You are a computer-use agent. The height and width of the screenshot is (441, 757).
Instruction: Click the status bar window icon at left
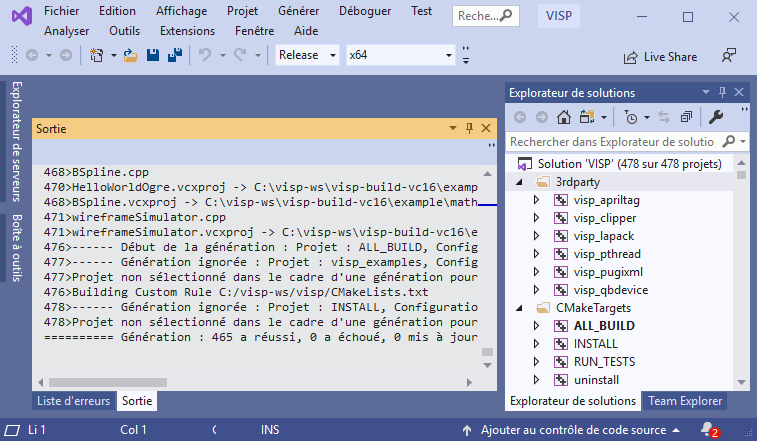[x=12, y=429]
